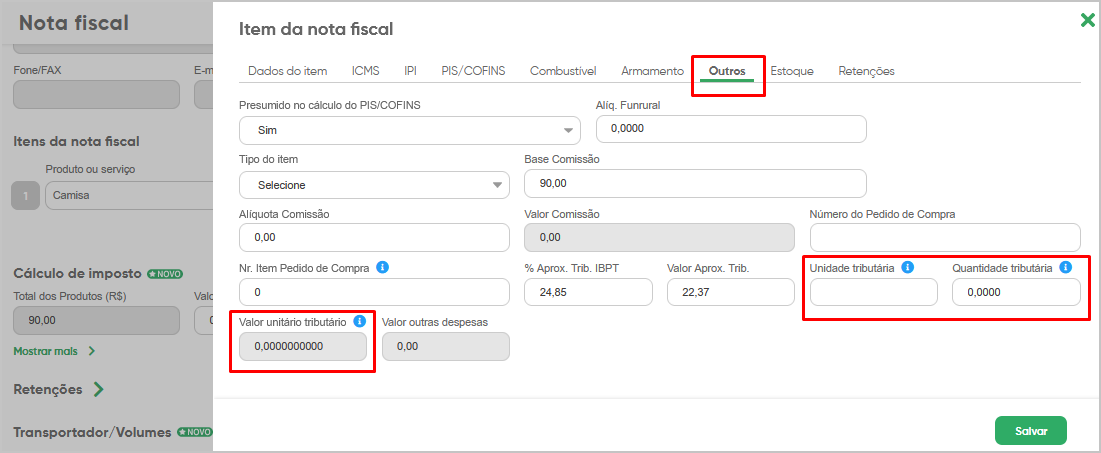Click info icon beside Valor unitário tributário
The image size is (1101, 453).
(x=360, y=322)
